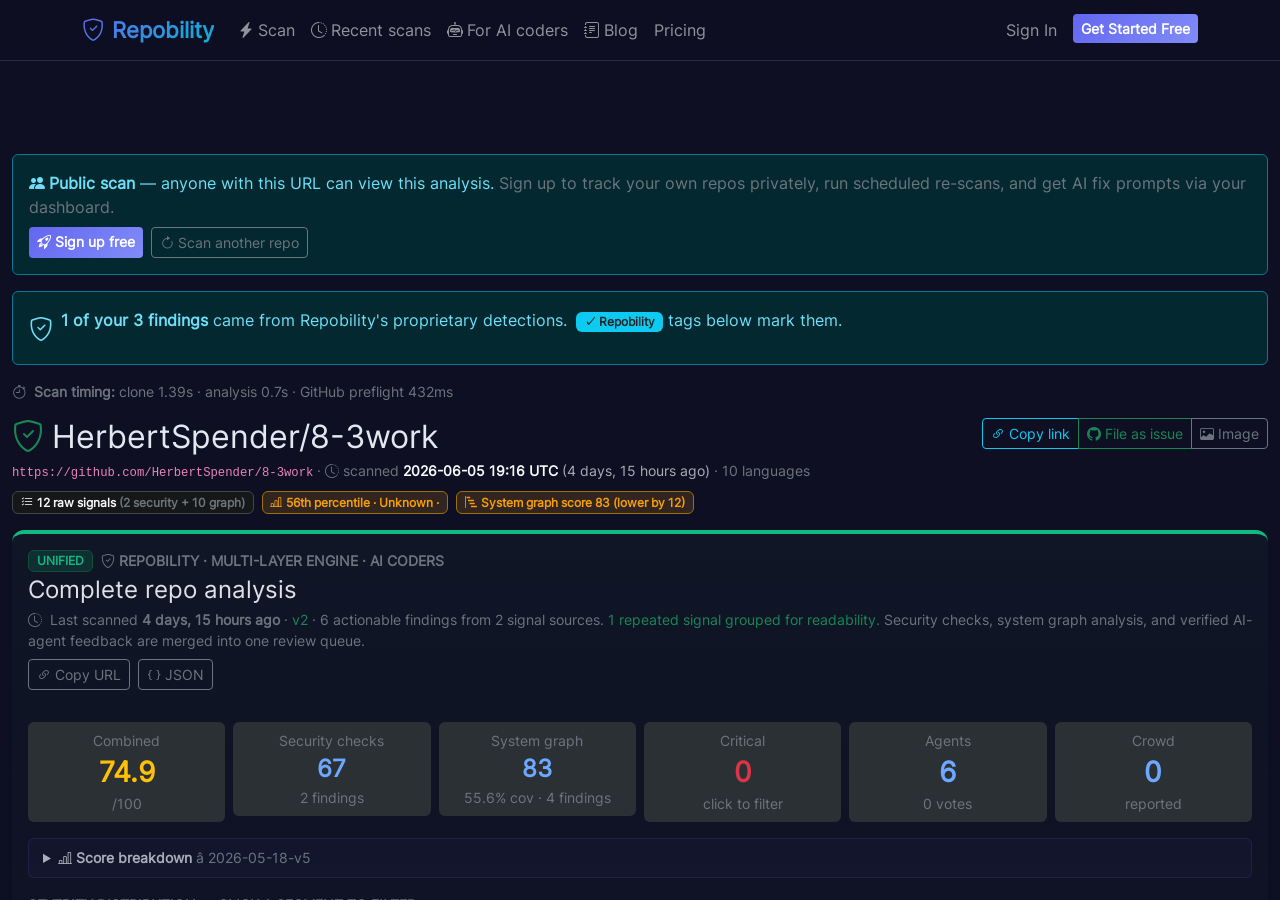
Task: Click shield icon in findings banner
Action: [41, 329]
